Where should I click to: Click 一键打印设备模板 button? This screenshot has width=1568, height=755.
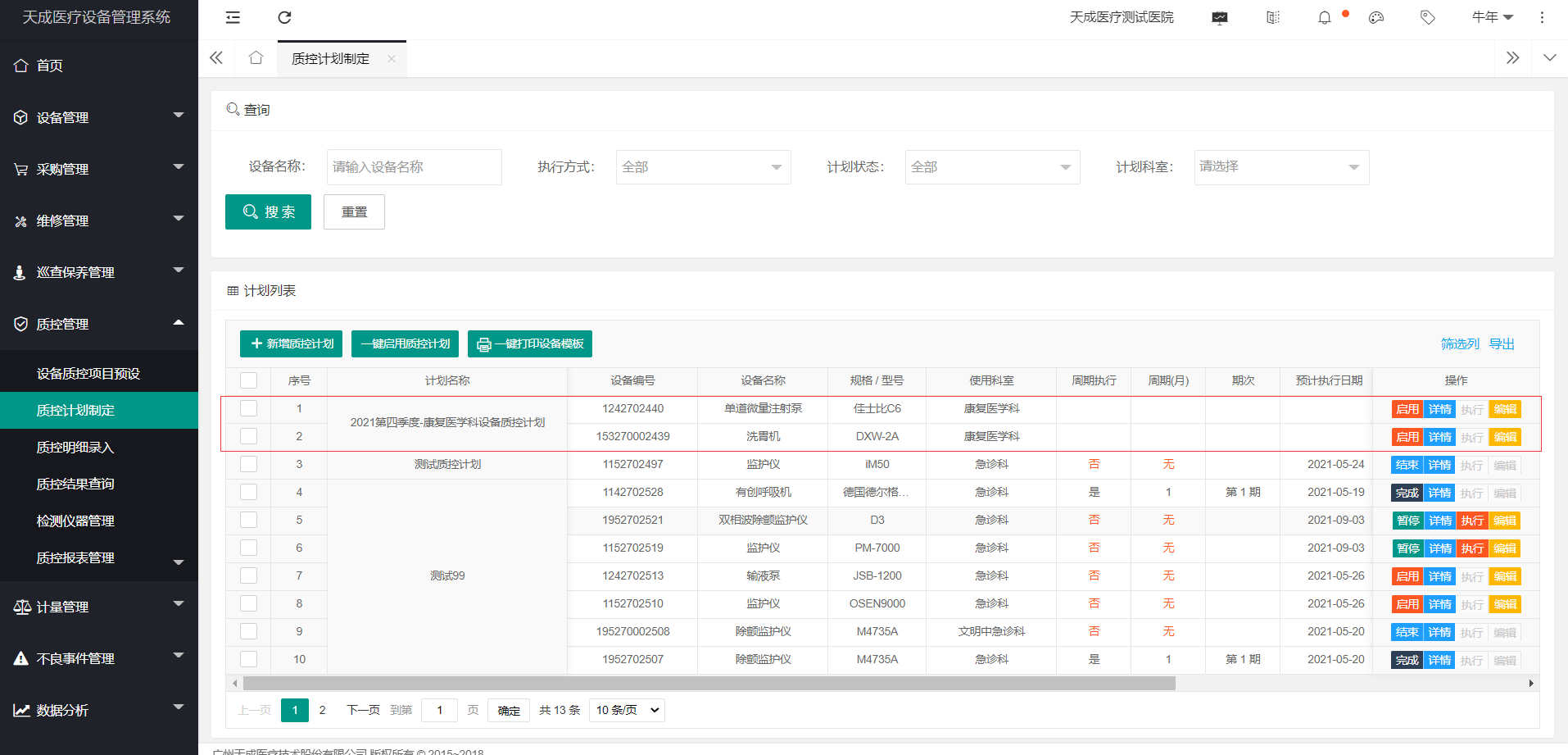click(x=530, y=344)
